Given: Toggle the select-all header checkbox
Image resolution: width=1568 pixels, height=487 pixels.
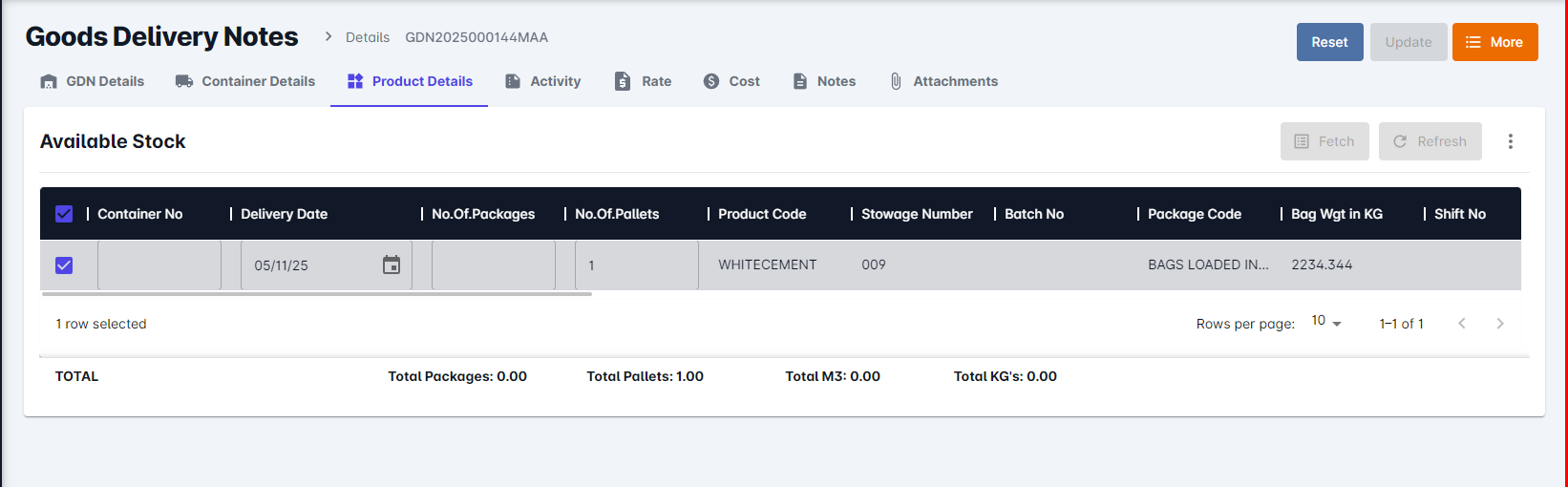Looking at the screenshot, I should [x=64, y=214].
